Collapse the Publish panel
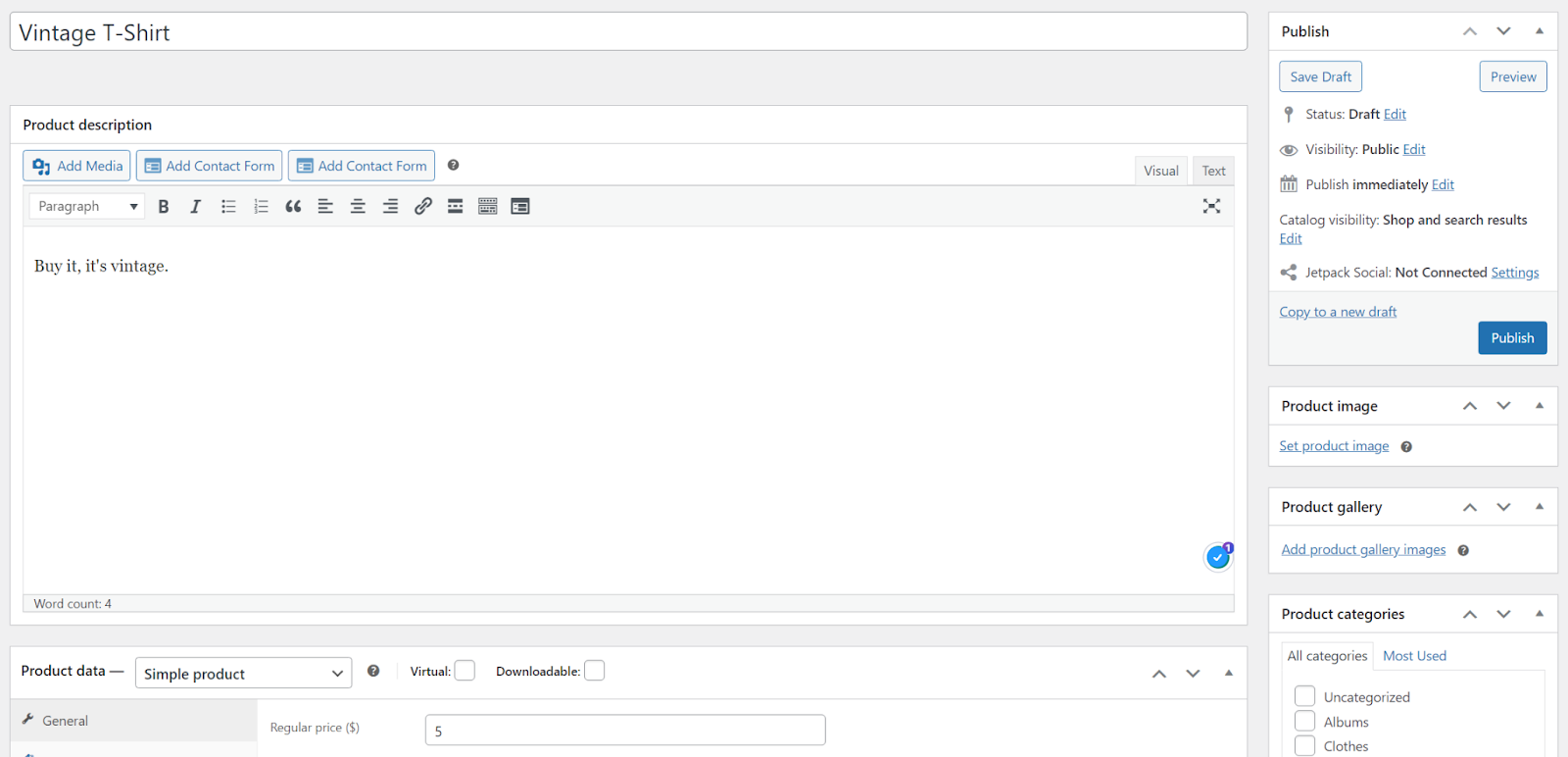The width and height of the screenshot is (1568, 757). coord(1540,31)
